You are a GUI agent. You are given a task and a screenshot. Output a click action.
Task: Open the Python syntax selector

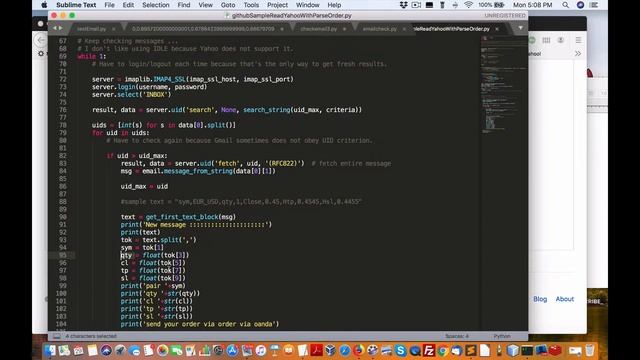(502, 336)
